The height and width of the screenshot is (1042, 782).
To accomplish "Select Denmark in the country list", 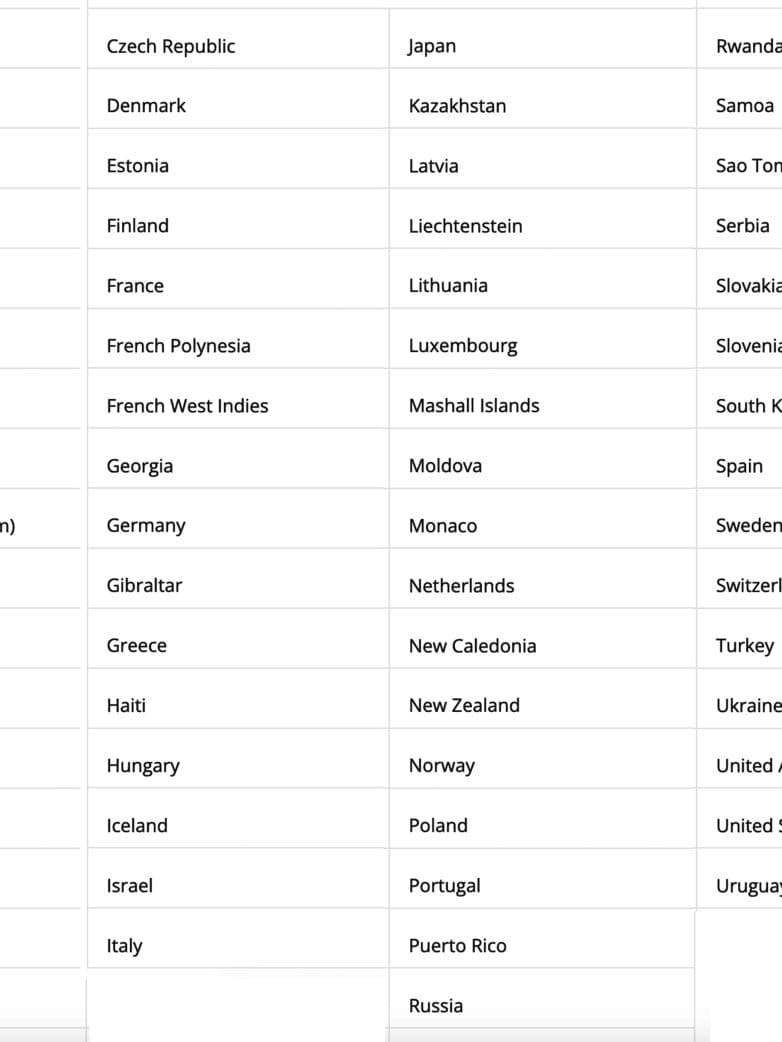I will [146, 106].
